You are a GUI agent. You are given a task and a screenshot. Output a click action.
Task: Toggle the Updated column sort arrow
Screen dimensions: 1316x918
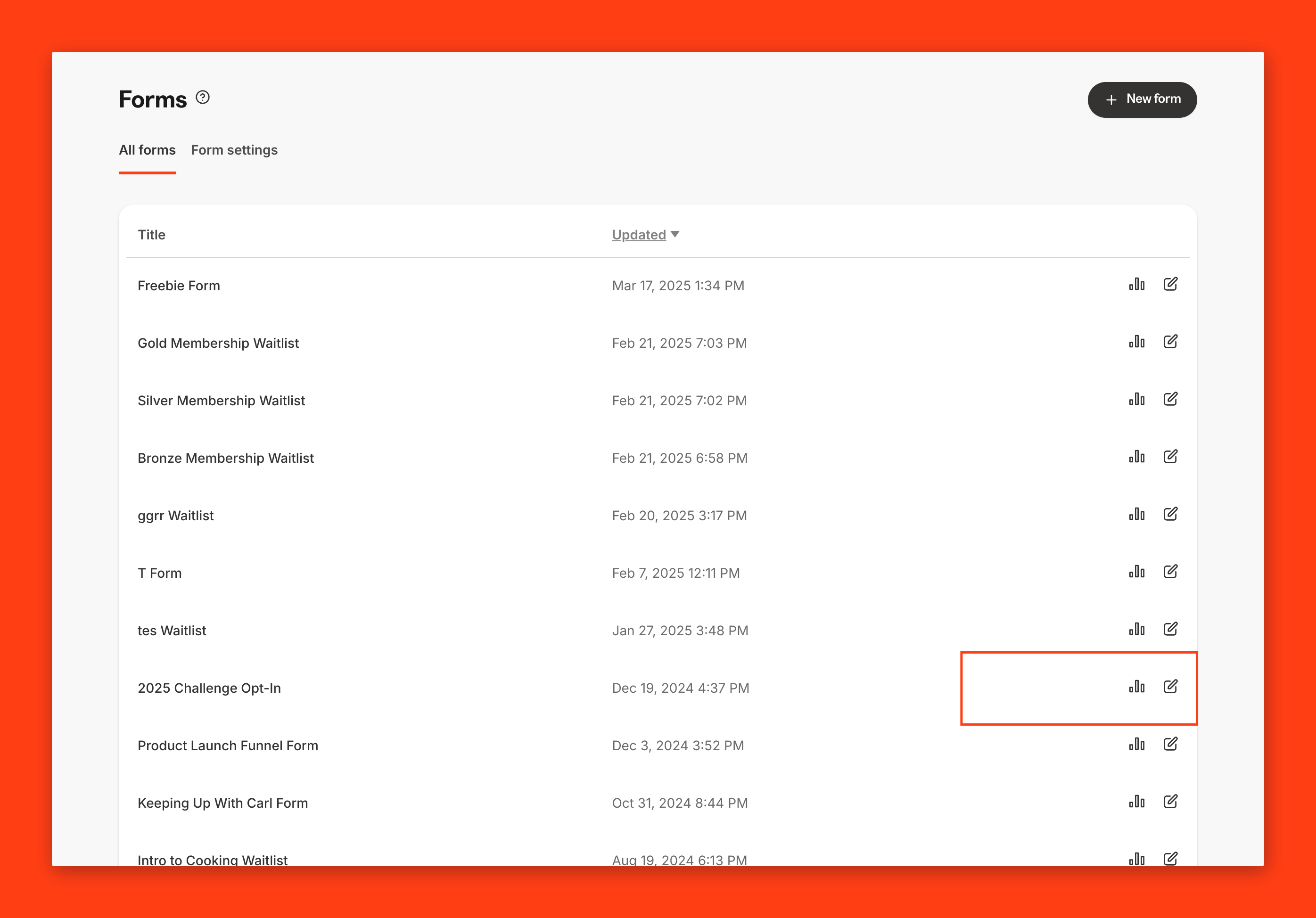(675, 234)
